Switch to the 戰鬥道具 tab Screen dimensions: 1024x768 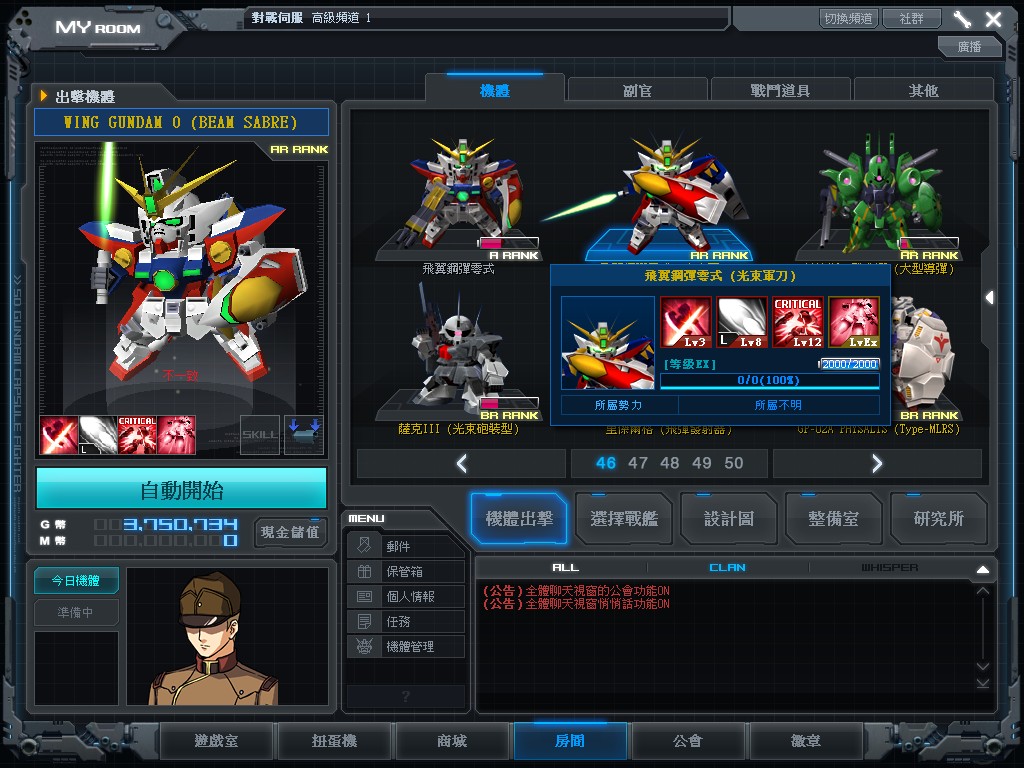tap(780, 90)
